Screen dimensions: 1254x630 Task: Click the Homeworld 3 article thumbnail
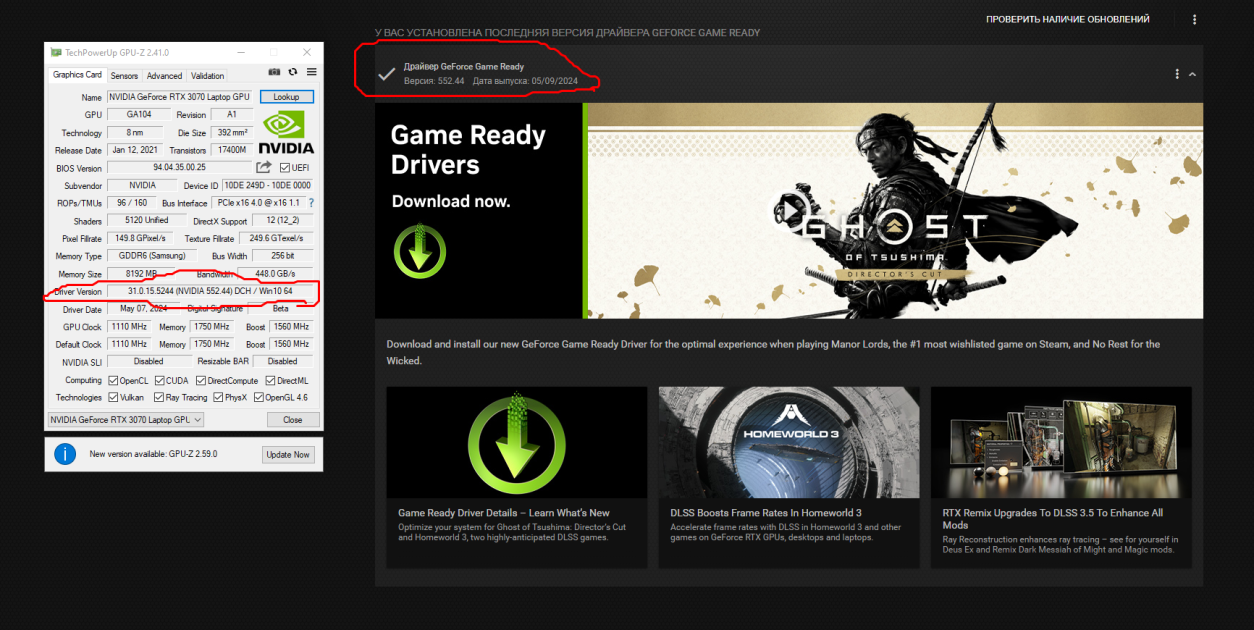(x=789, y=443)
